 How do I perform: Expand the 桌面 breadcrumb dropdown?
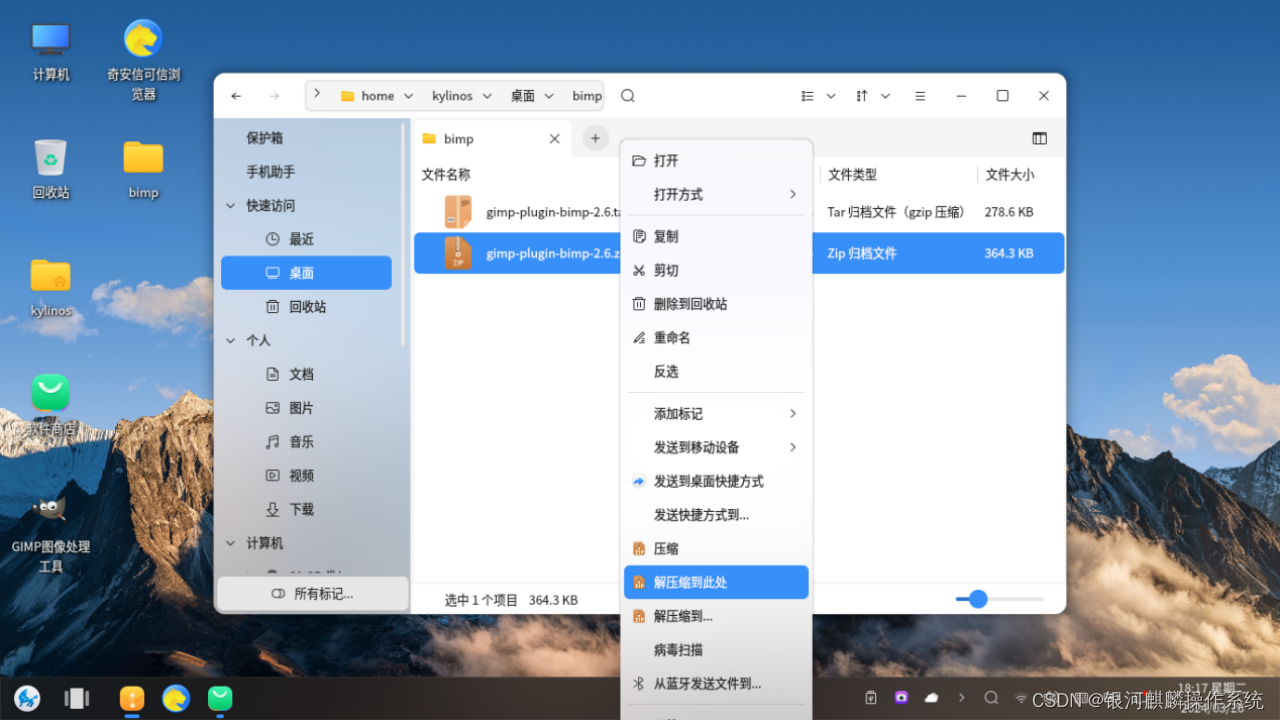(x=550, y=96)
